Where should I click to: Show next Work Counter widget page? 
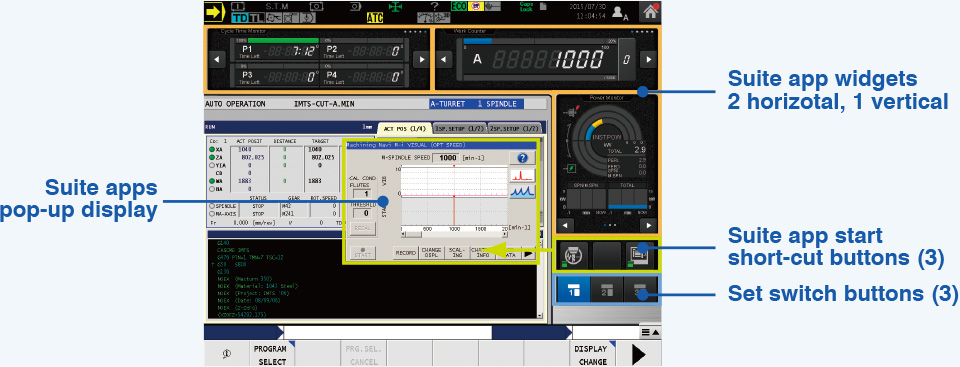pos(648,59)
